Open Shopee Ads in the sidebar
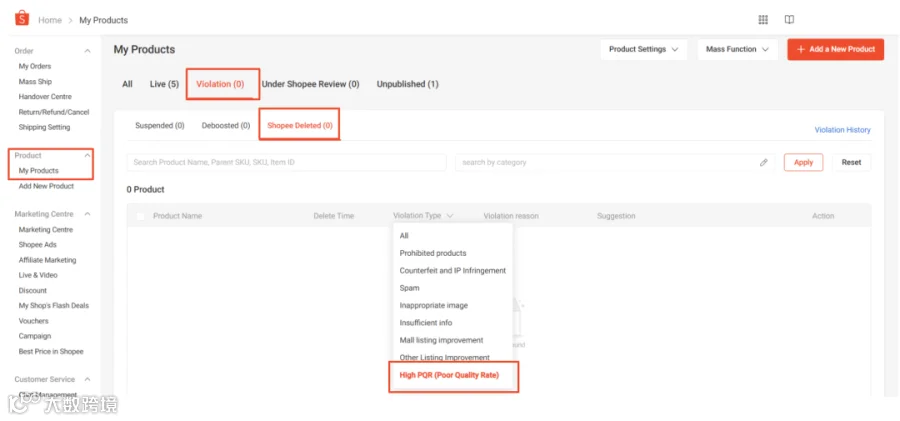Viewport: 900px width, 421px height. click(x=37, y=245)
